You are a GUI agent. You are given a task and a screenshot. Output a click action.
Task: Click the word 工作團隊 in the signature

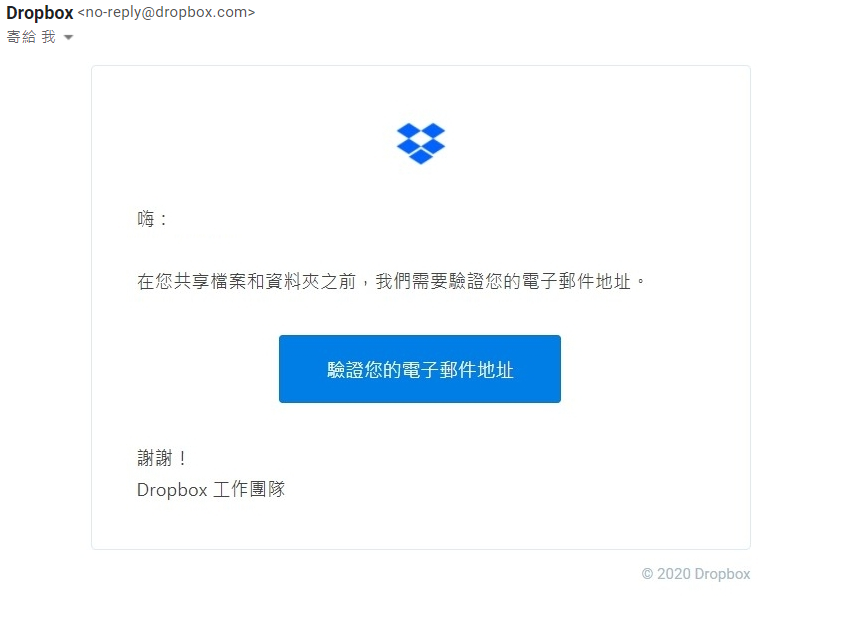click(249, 489)
